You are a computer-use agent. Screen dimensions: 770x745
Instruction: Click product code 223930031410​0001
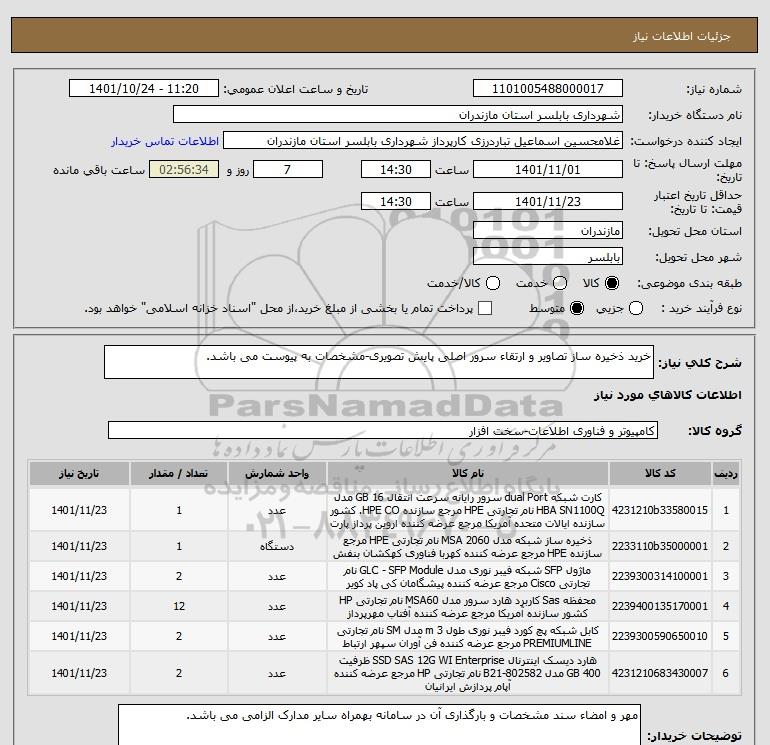pos(660,576)
